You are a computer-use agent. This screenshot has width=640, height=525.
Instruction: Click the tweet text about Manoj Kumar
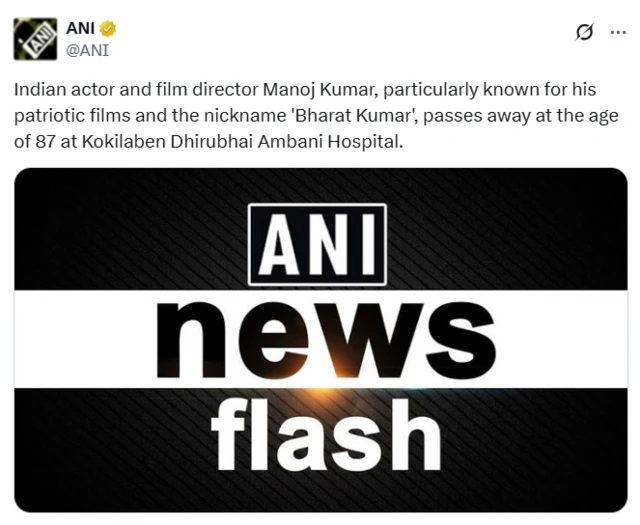coord(320,114)
